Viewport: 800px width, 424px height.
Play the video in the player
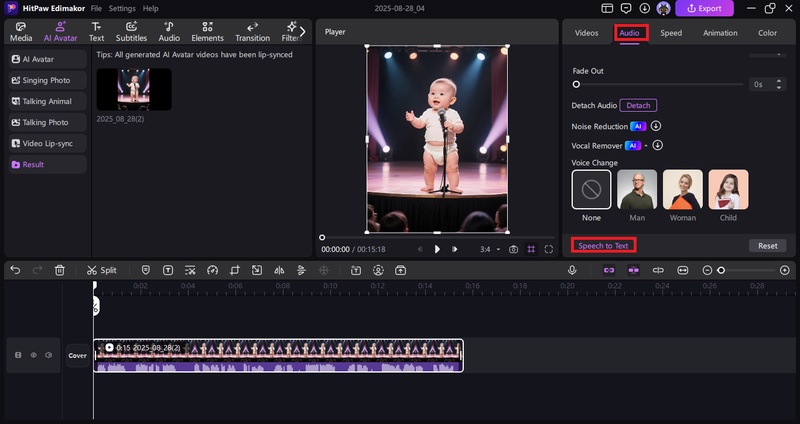pyautogui.click(x=437, y=249)
